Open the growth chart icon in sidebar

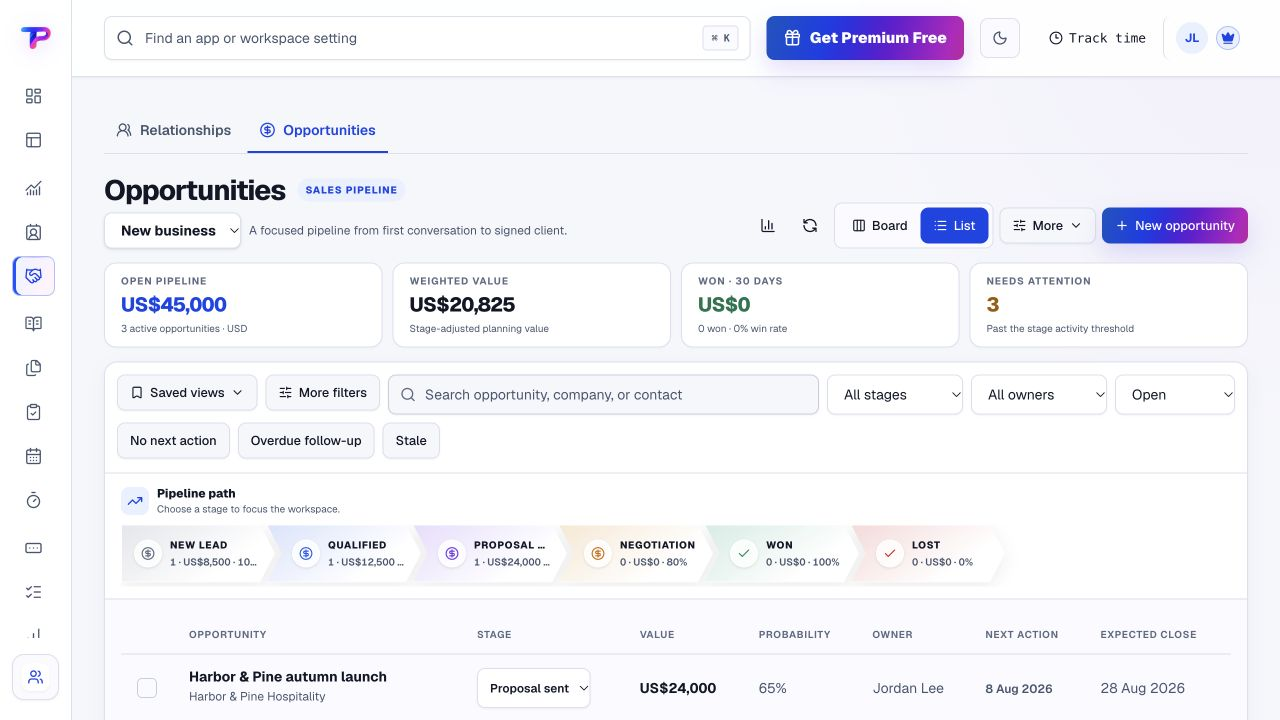click(33, 188)
